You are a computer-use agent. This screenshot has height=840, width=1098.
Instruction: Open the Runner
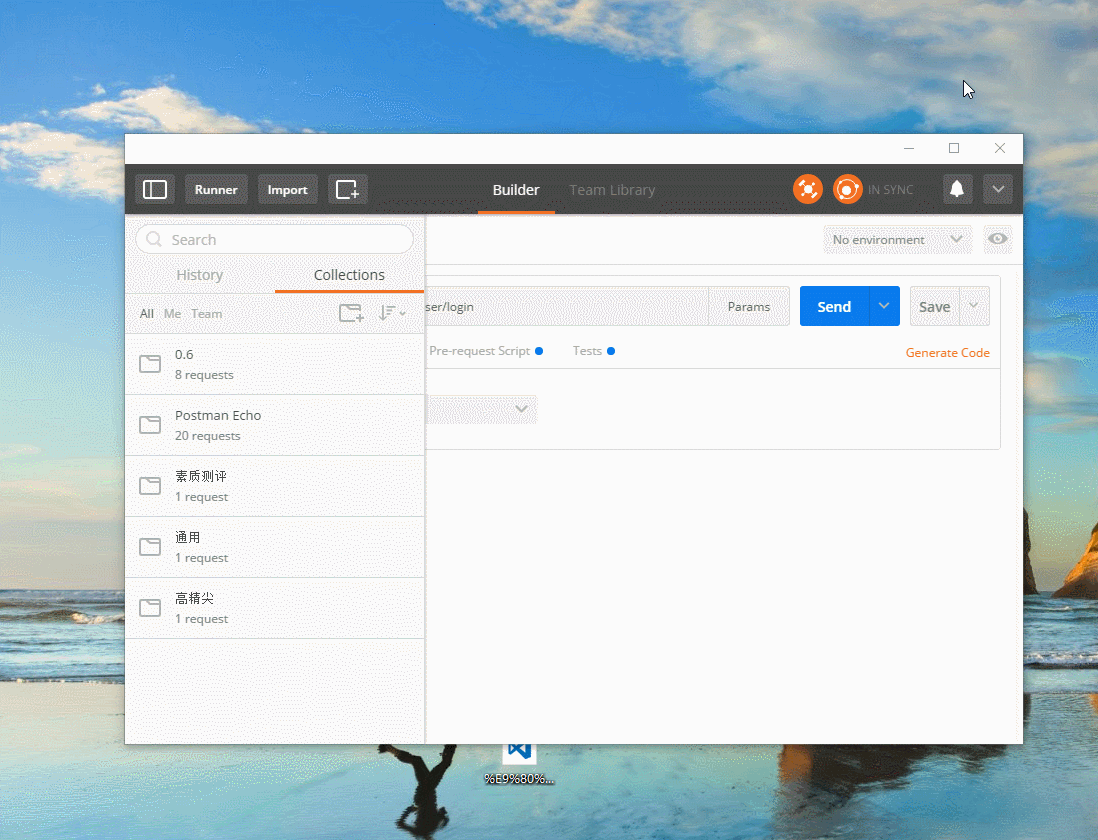click(216, 190)
